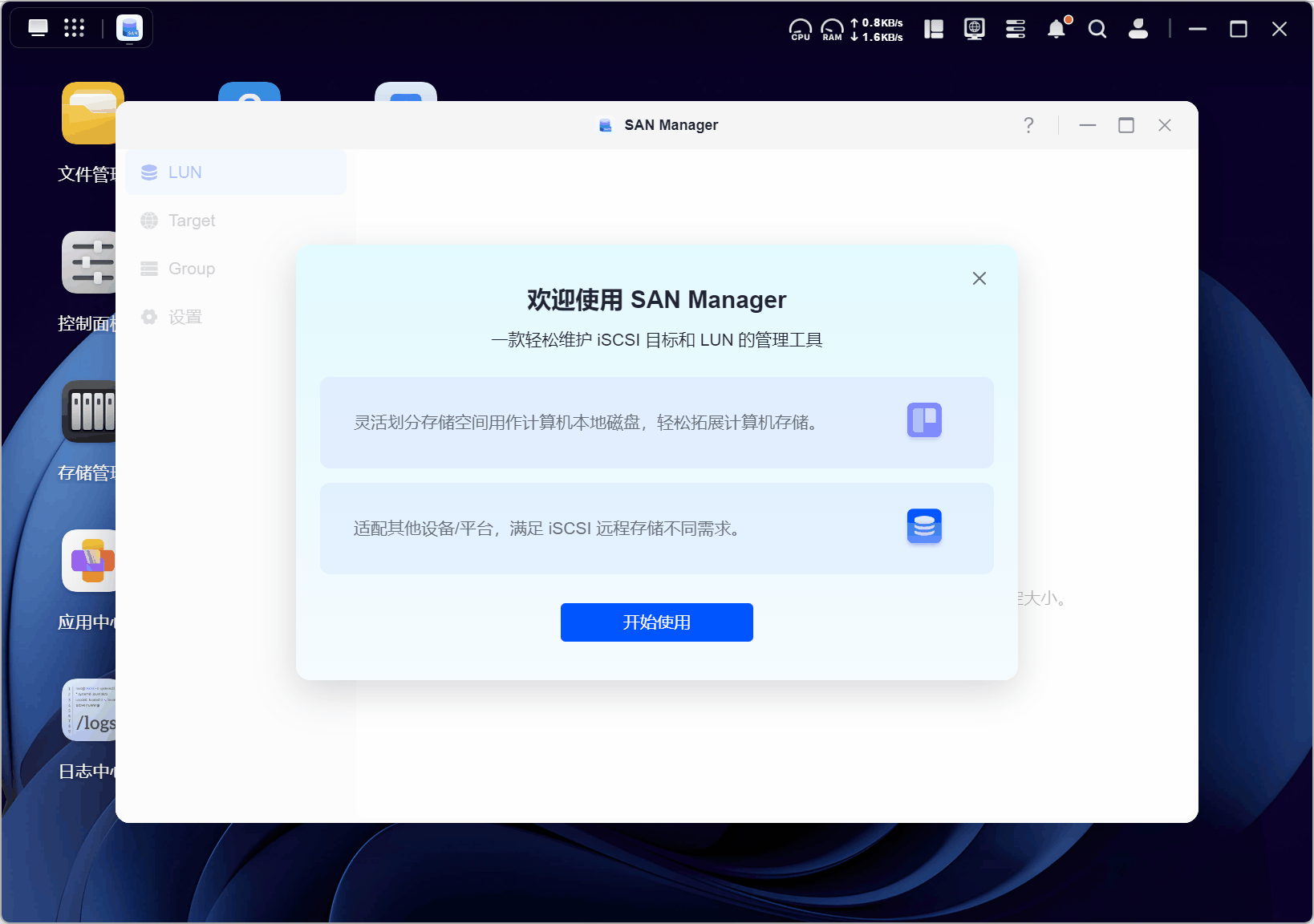Open the user account menu
1314x924 pixels.
click(x=1138, y=29)
